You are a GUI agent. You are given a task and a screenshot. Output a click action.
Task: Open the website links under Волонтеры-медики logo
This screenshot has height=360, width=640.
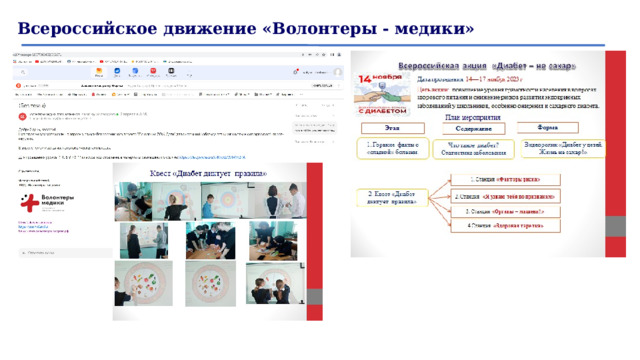[x=43, y=227]
